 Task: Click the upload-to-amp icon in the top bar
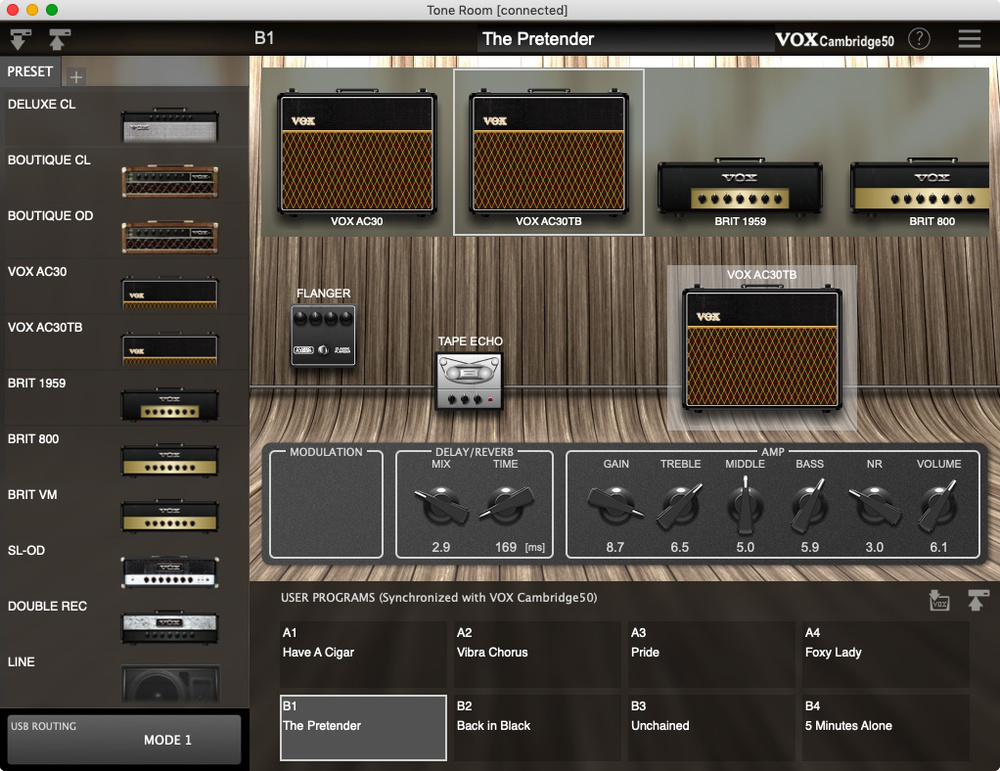pos(59,40)
